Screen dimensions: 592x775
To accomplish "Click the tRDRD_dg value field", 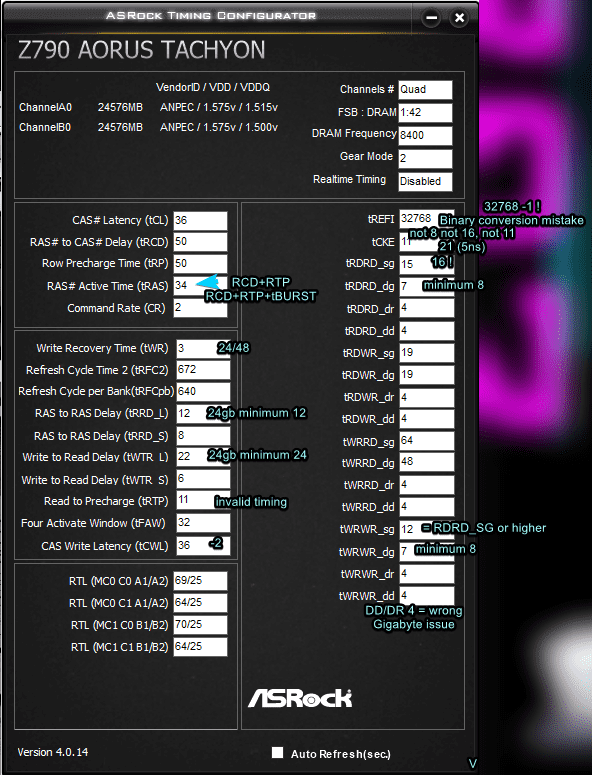I will point(426,287).
